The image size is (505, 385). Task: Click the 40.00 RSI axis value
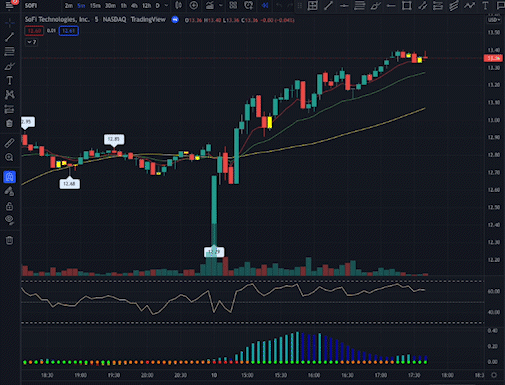pyautogui.click(x=493, y=312)
